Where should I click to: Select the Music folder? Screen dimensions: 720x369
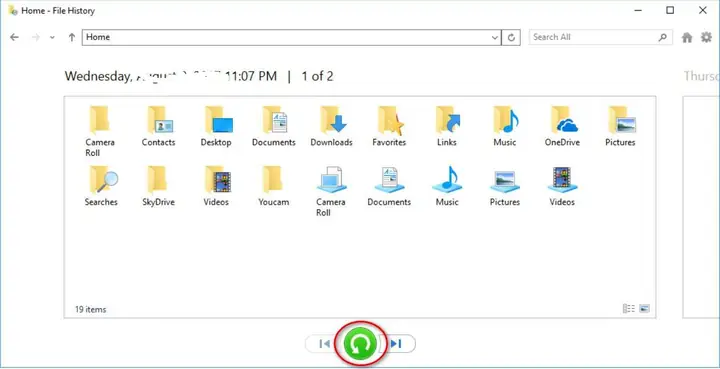(505, 127)
